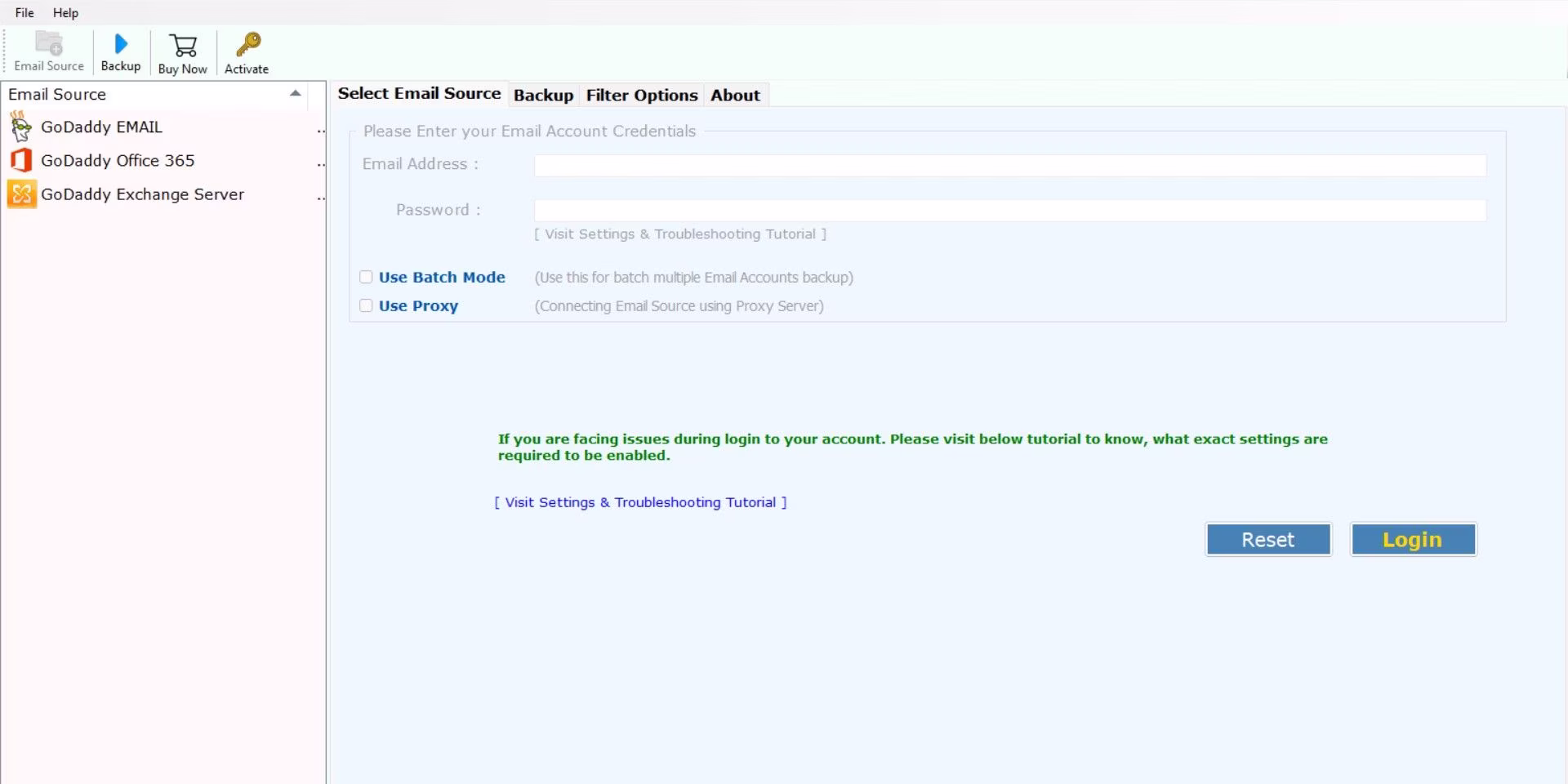Select the GoDaddy Office 365 tree item label
Screen dimensions: 1568x784
pos(118,161)
